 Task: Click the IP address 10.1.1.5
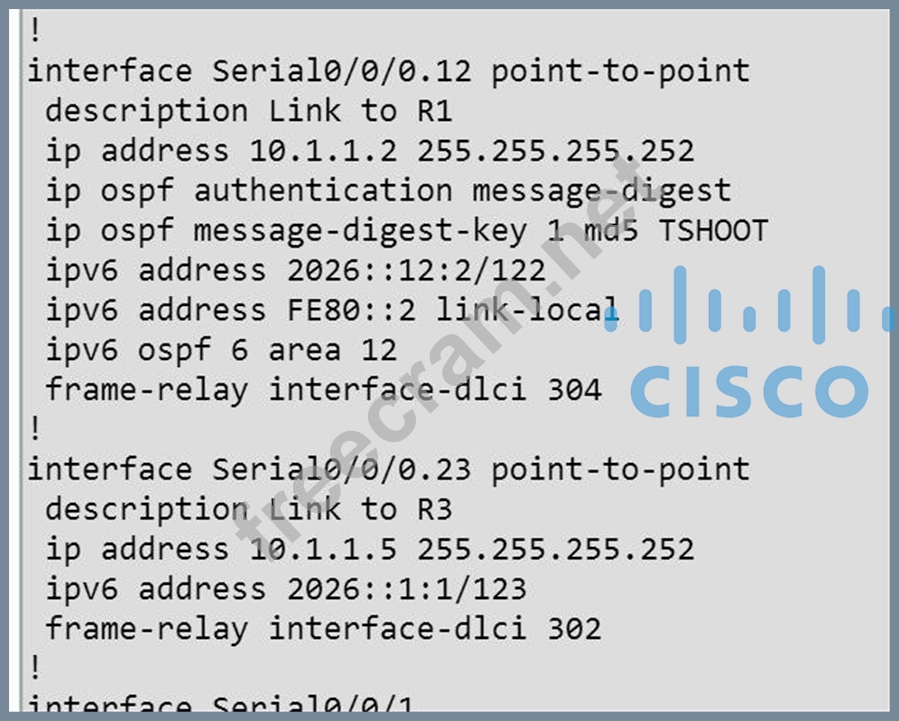(x=323, y=549)
